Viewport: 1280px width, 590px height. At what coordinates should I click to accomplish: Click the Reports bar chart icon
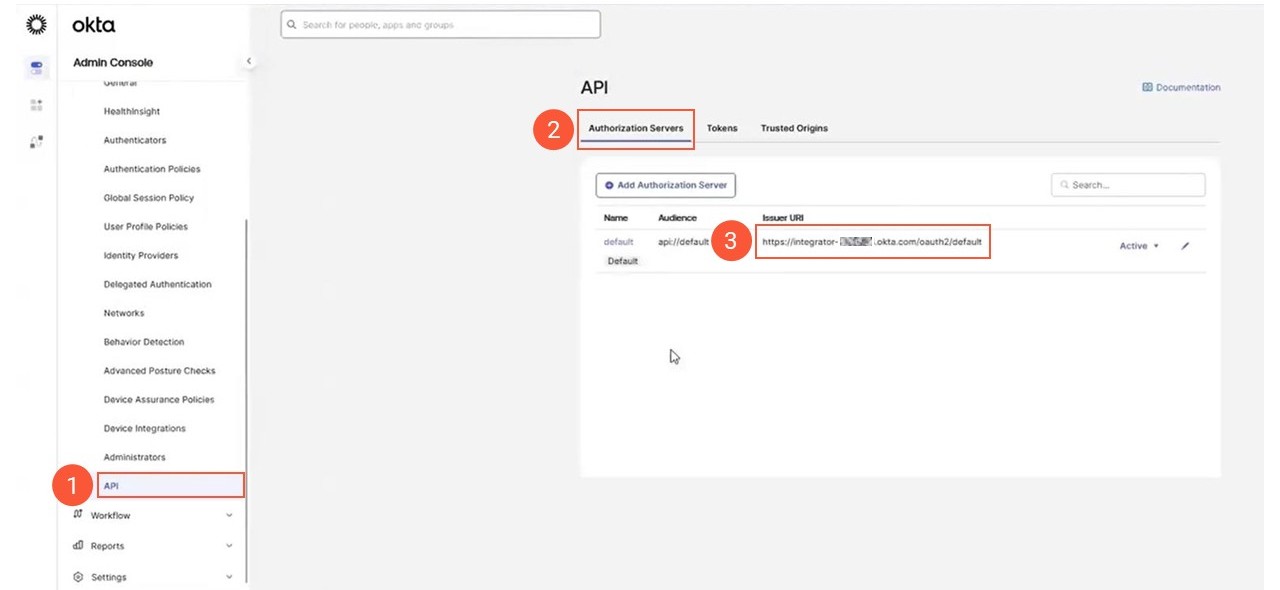click(x=78, y=546)
